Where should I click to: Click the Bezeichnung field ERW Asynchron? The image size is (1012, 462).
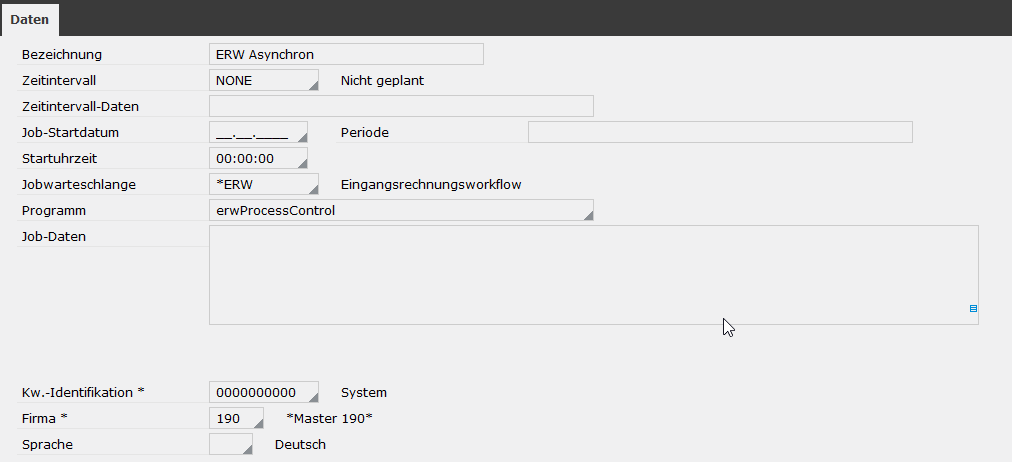point(346,54)
